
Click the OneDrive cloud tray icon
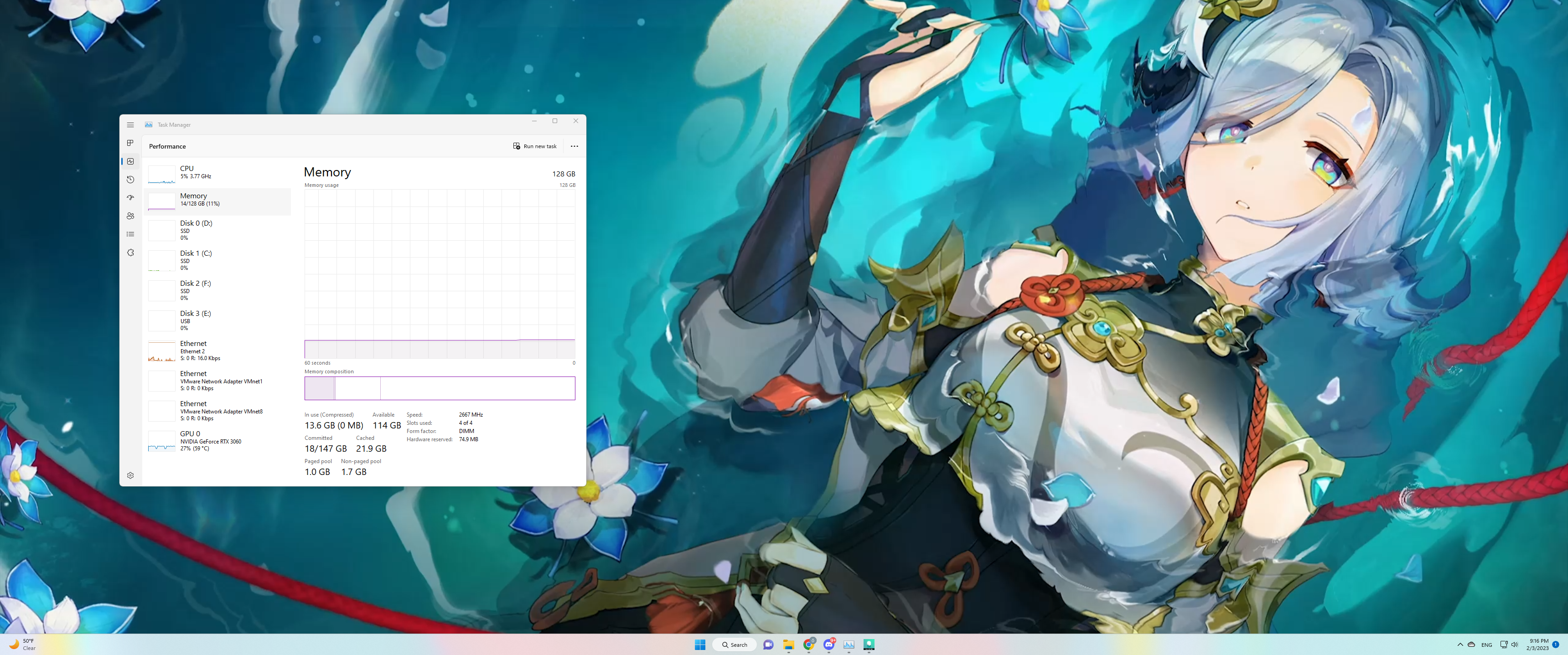click(1471, 645)
